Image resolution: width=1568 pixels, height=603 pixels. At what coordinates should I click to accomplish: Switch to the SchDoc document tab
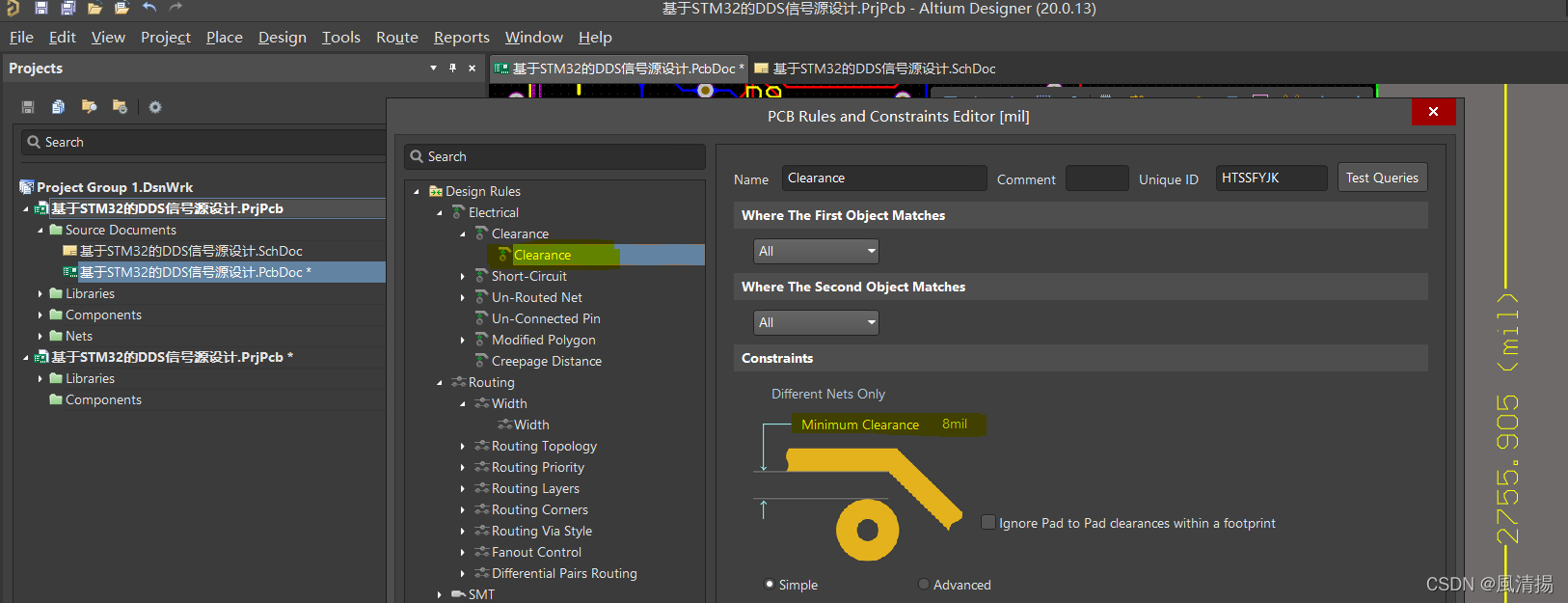[876, 69]
